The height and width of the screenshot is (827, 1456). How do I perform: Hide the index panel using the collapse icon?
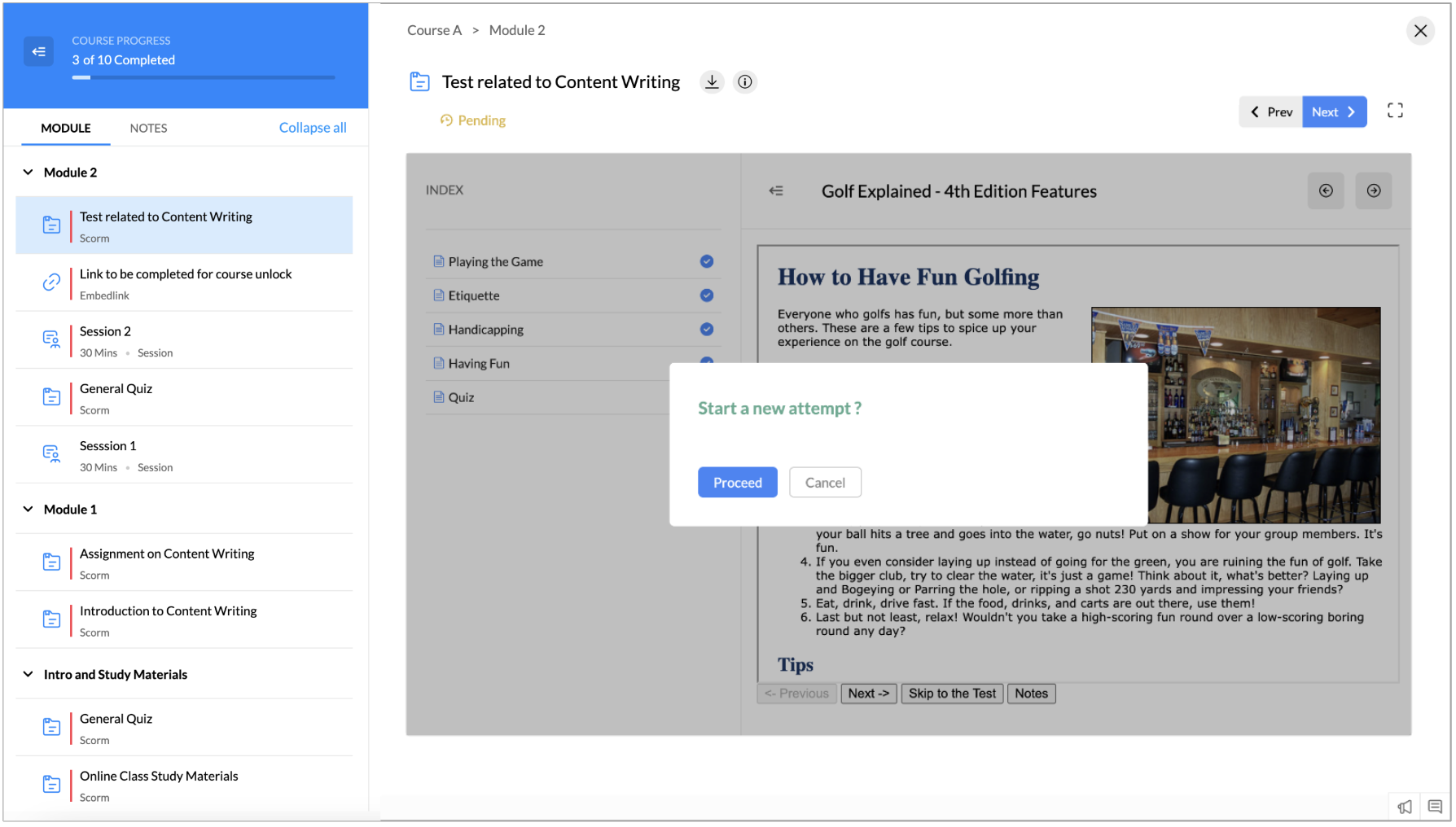tap(776, 191)
